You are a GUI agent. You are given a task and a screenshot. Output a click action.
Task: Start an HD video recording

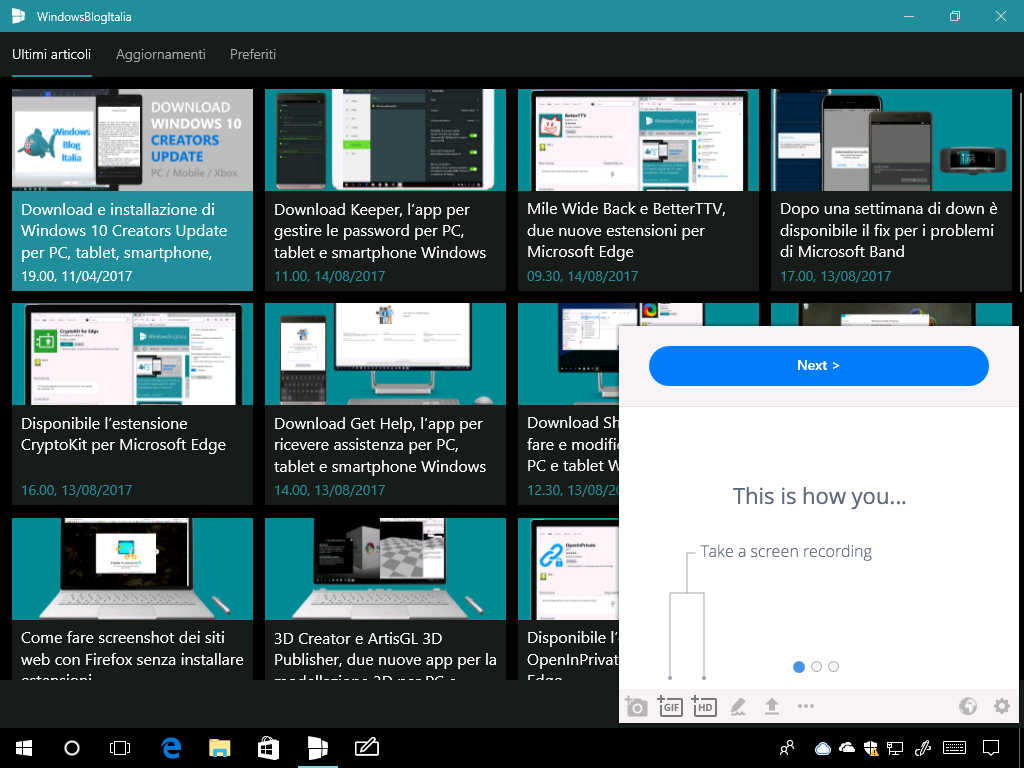coord(704,706)
